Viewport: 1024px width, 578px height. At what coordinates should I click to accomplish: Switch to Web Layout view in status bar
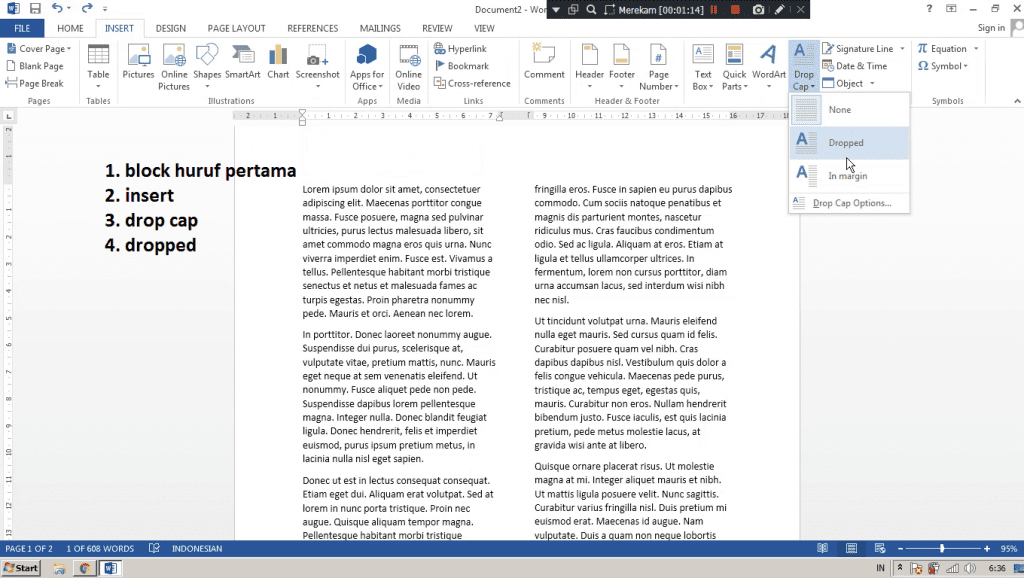[880, 549]
